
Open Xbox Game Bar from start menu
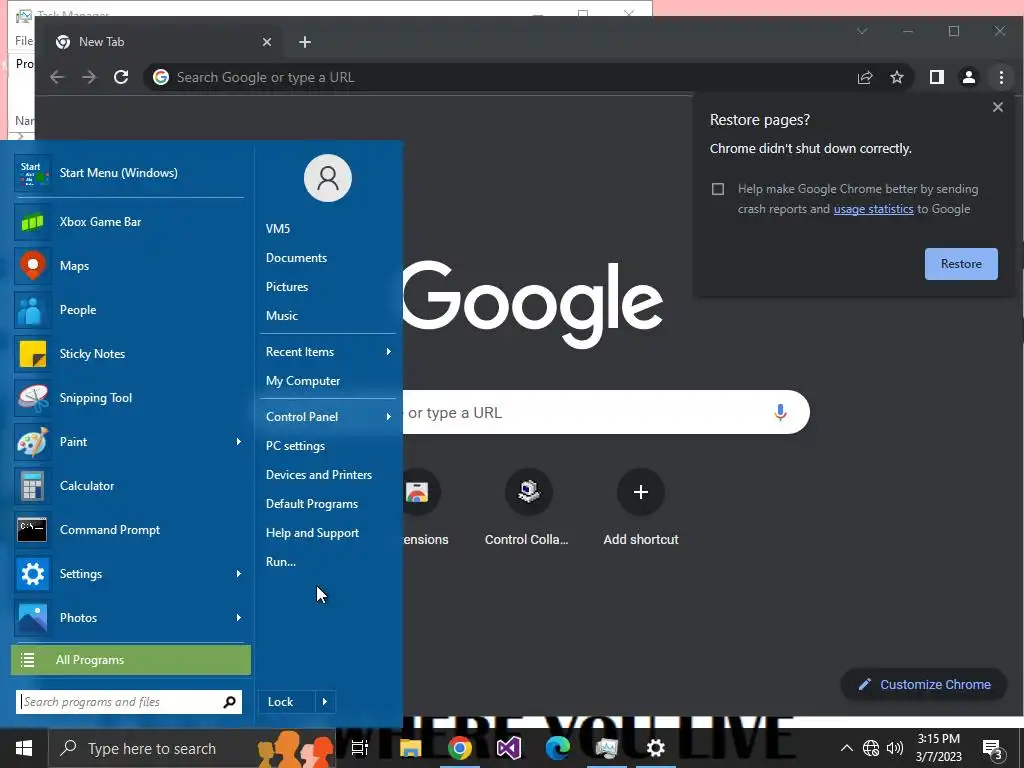[129, 222]
